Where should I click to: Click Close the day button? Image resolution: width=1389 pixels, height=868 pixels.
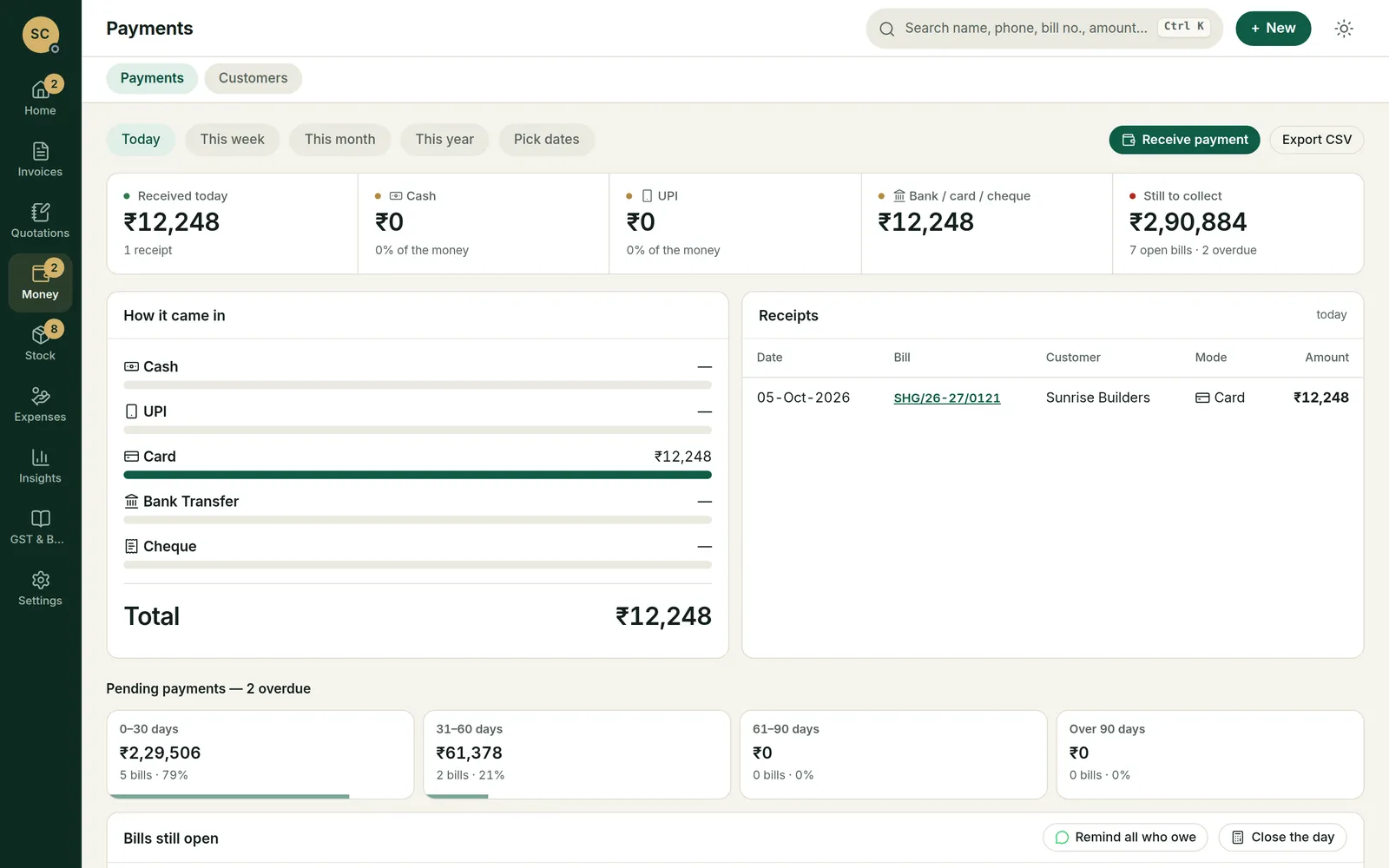pos(1282,838)
